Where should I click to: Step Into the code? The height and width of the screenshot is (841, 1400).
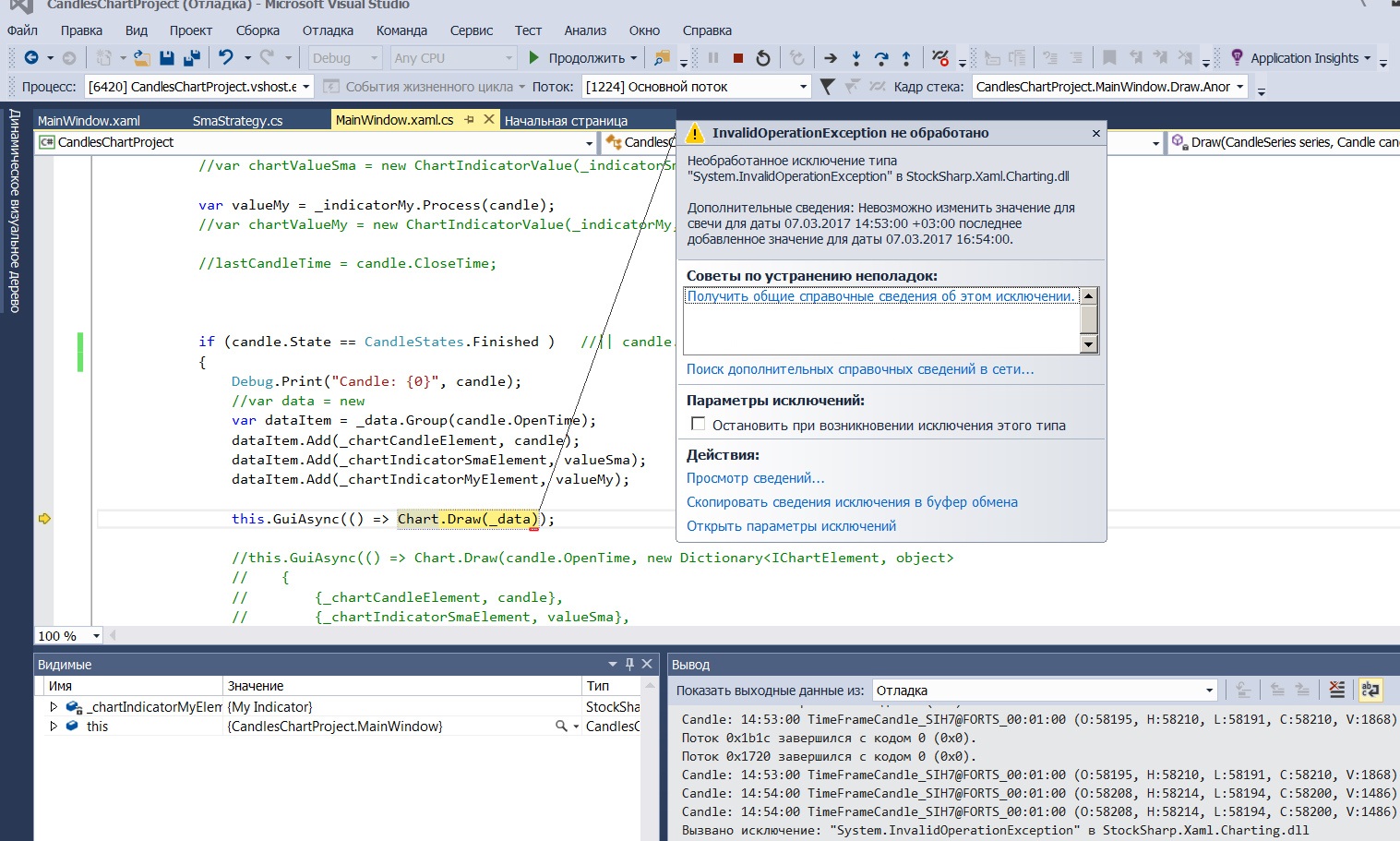(856, 58)
